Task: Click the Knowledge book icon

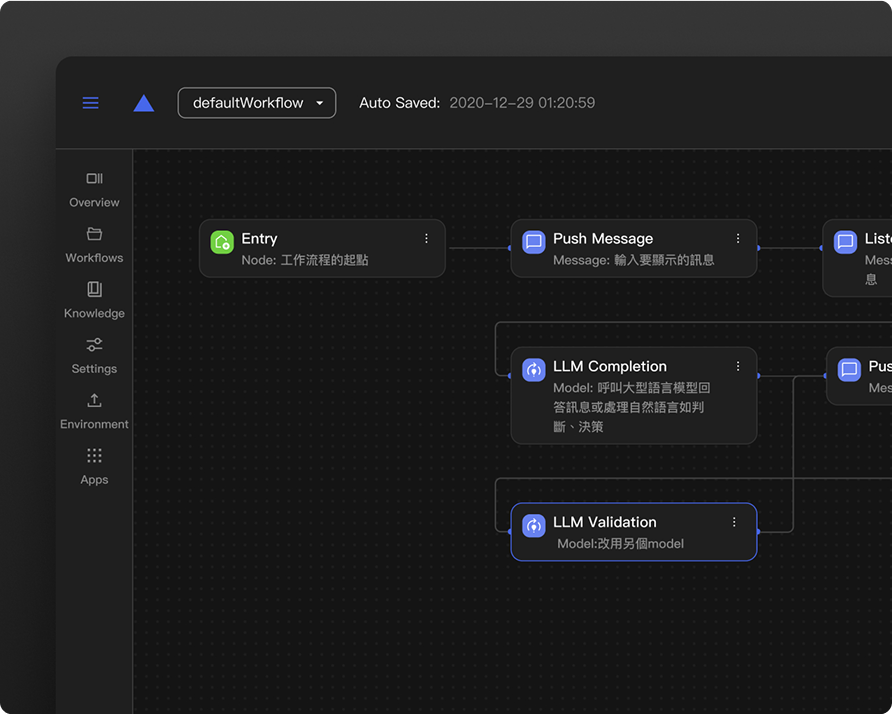Action: 94,289
